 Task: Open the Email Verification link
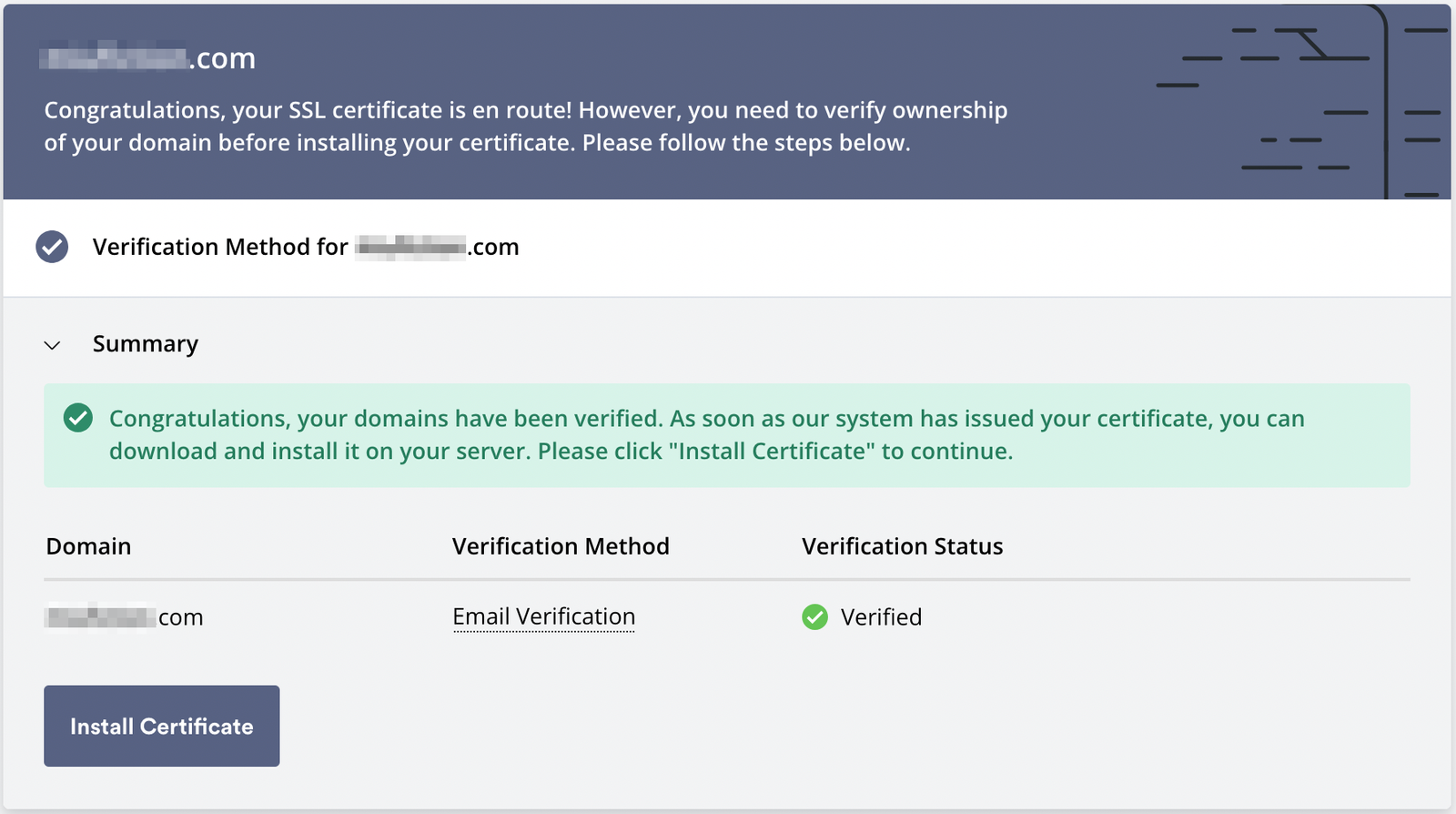tap(543, 616)
